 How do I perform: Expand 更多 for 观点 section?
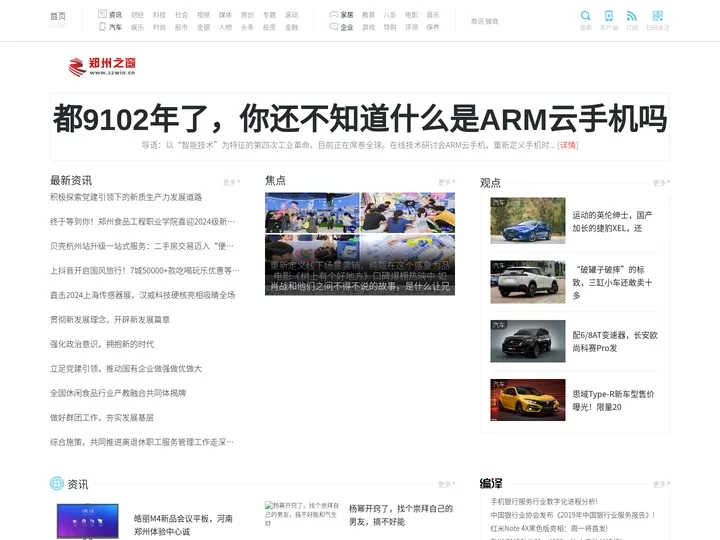[x=661, y=183]
